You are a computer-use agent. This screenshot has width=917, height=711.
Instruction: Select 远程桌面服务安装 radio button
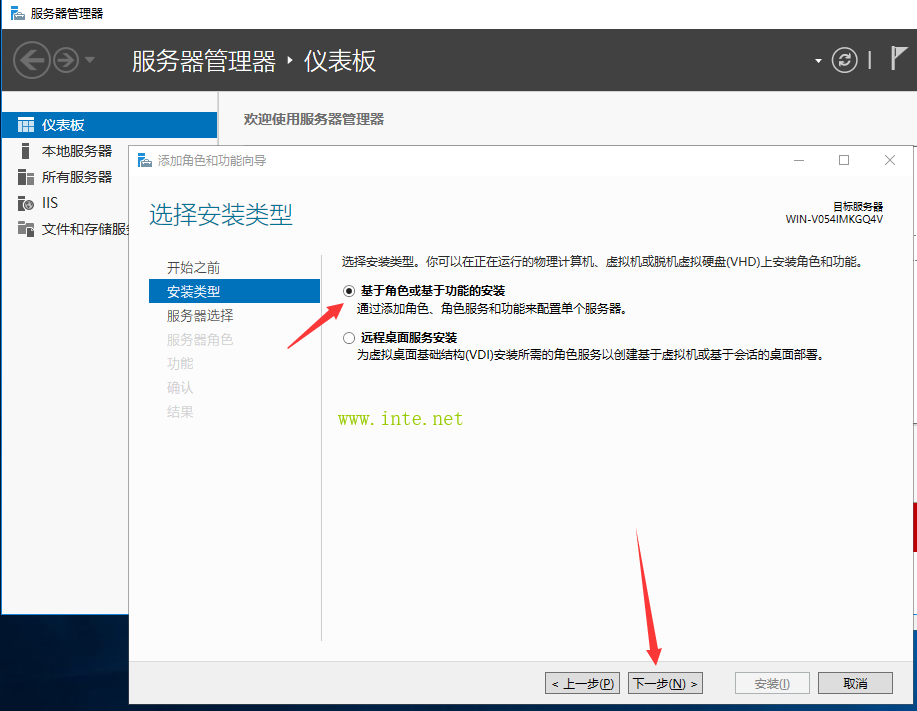[x=349, y=338]
